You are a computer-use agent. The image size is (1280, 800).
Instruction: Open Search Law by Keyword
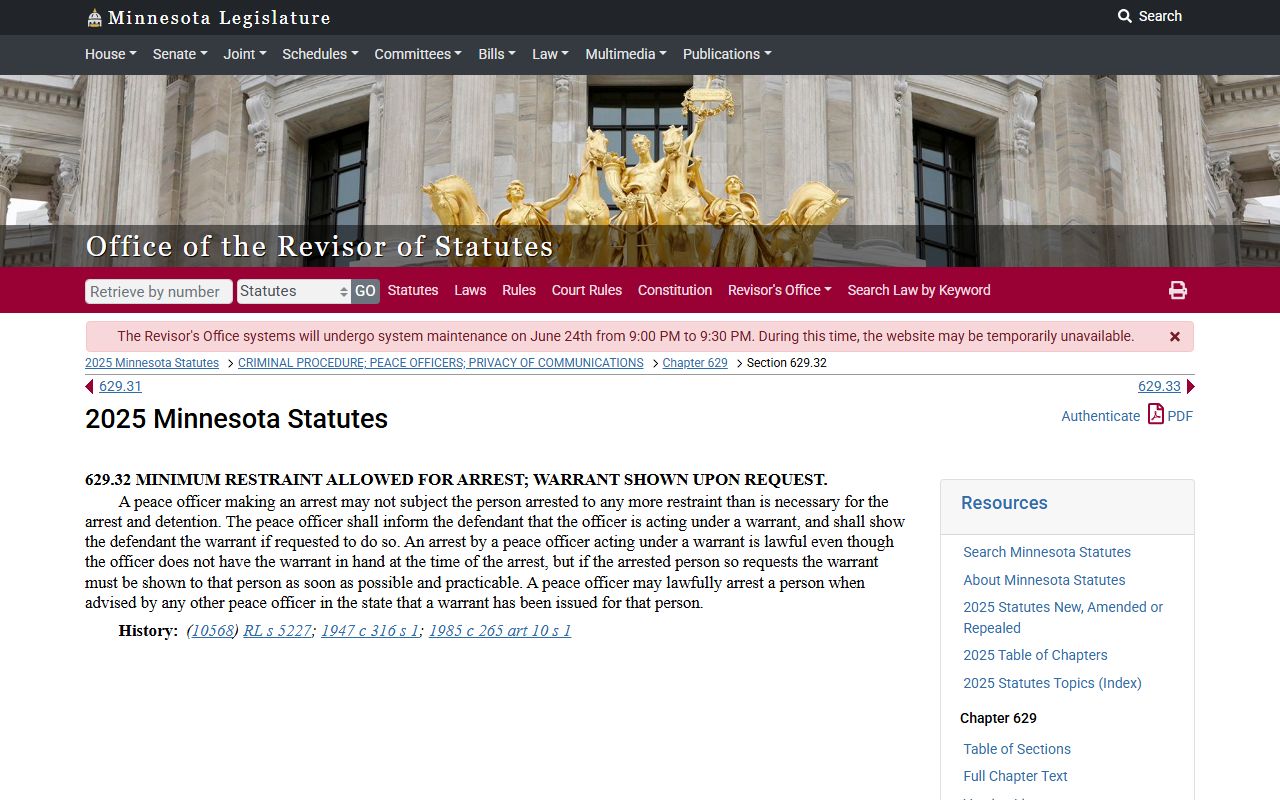(x=919, y=290)
